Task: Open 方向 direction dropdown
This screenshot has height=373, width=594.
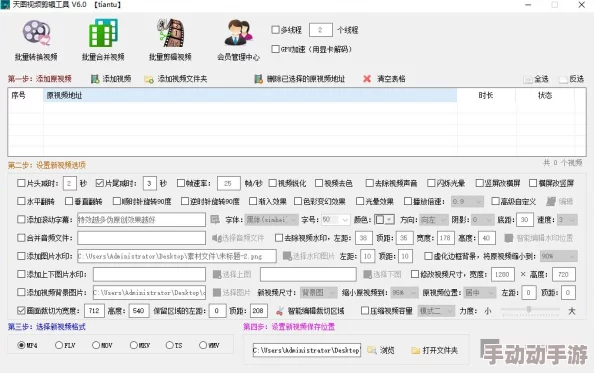Action: pyautogui.click(x=434, y=219)
